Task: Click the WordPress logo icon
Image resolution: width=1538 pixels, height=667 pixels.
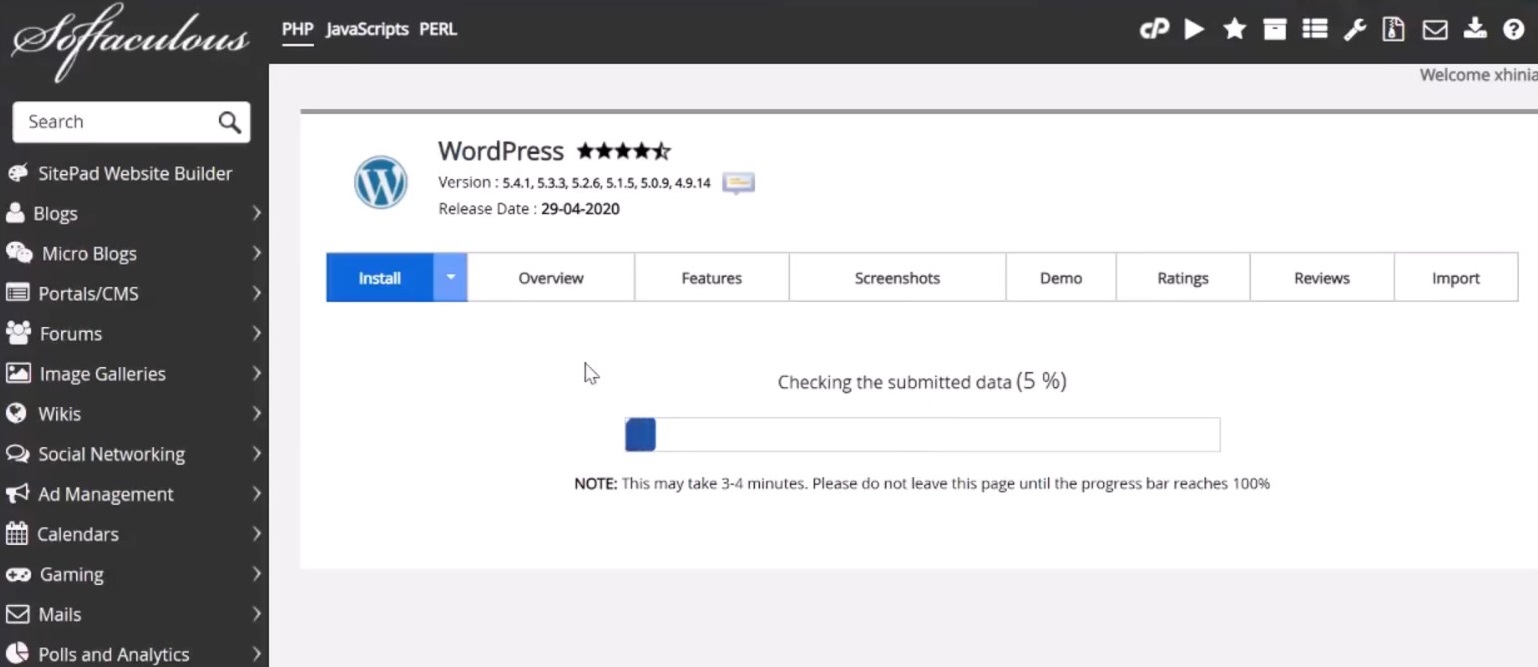Action: (380, 182)
